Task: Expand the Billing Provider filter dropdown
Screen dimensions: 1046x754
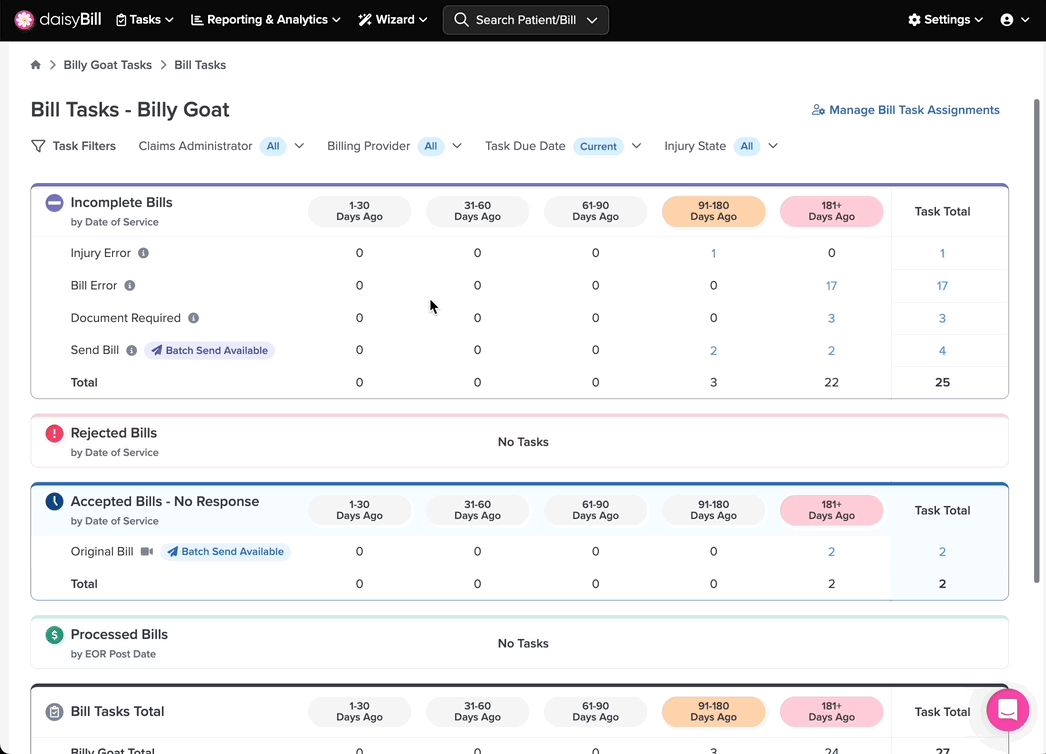Action: pyautogui.click(x=457, y=146)
